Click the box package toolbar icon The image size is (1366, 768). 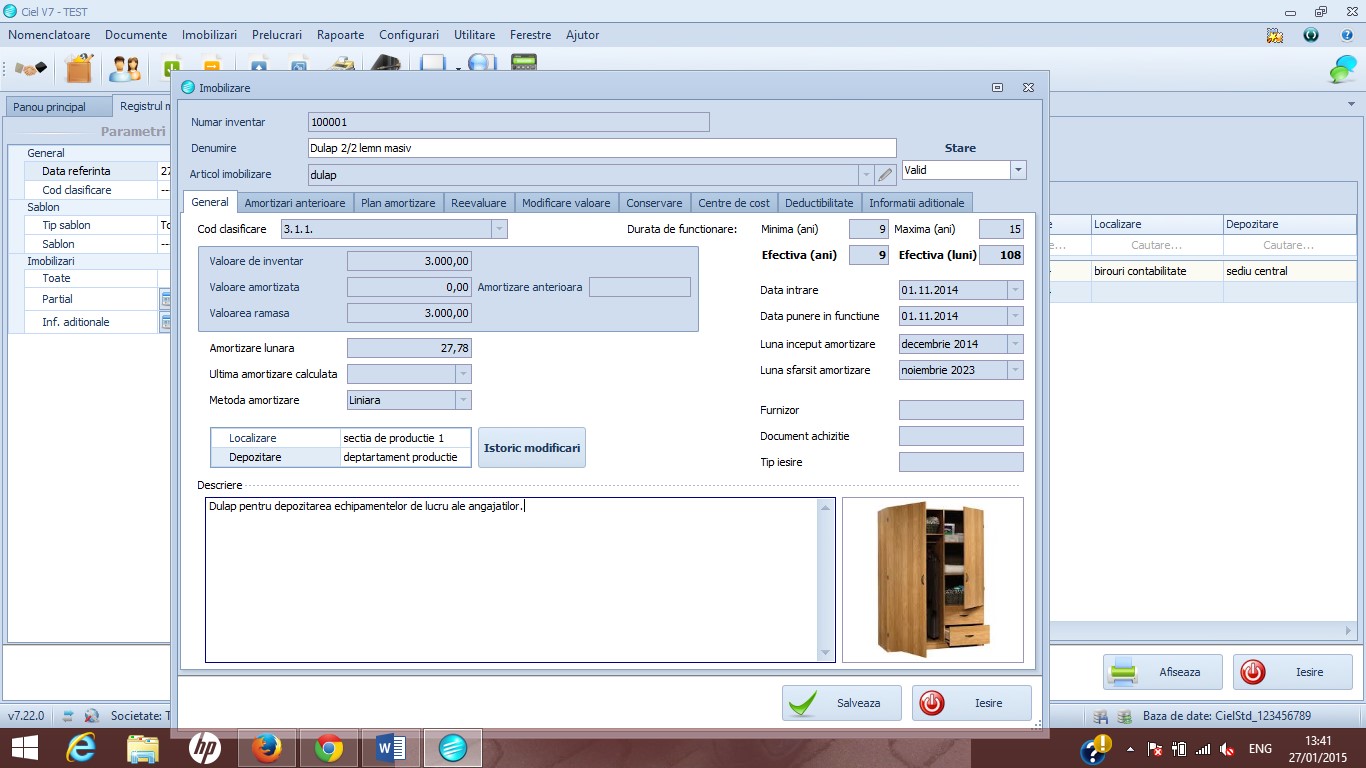point(78,69)
